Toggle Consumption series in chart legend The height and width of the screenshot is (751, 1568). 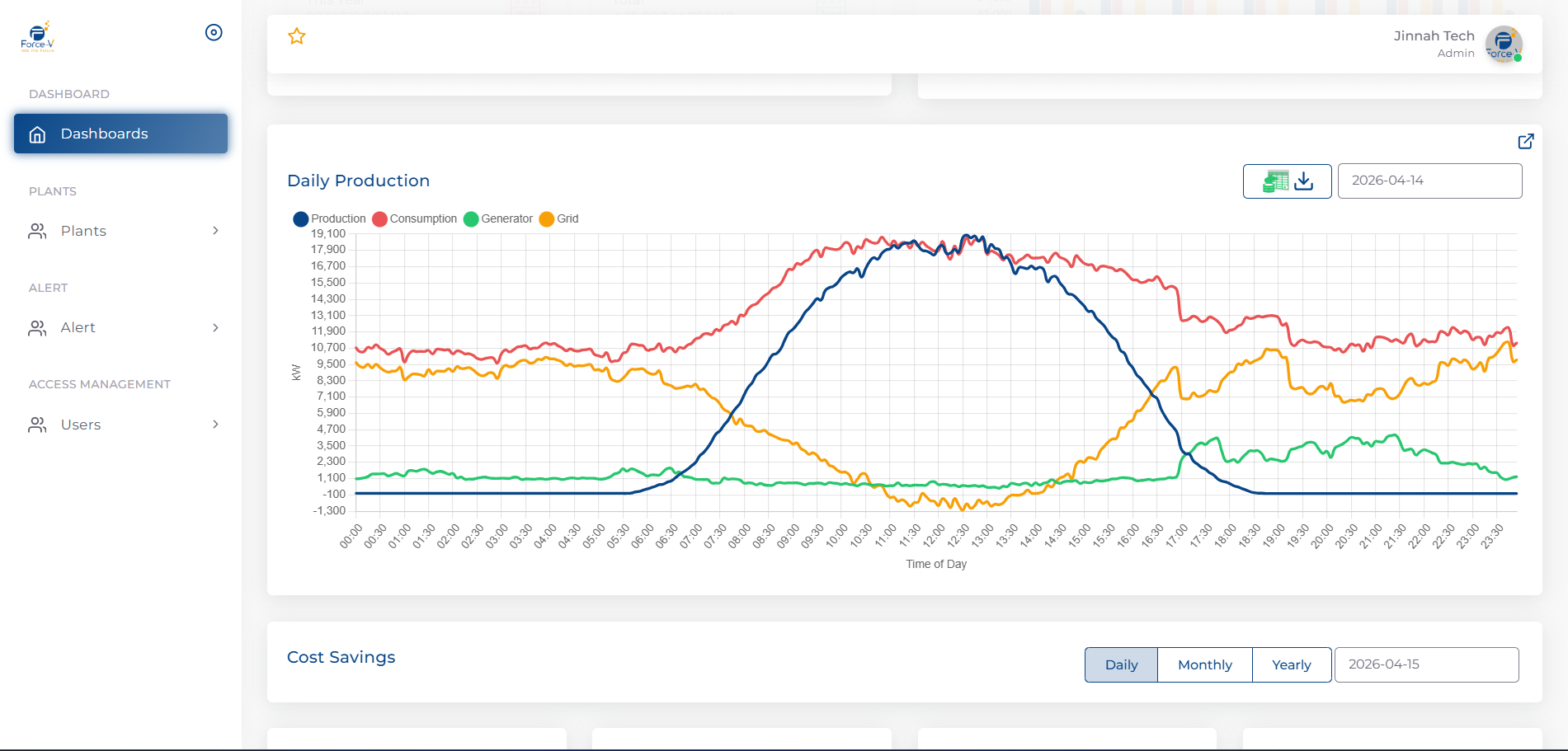click(414, 218)
